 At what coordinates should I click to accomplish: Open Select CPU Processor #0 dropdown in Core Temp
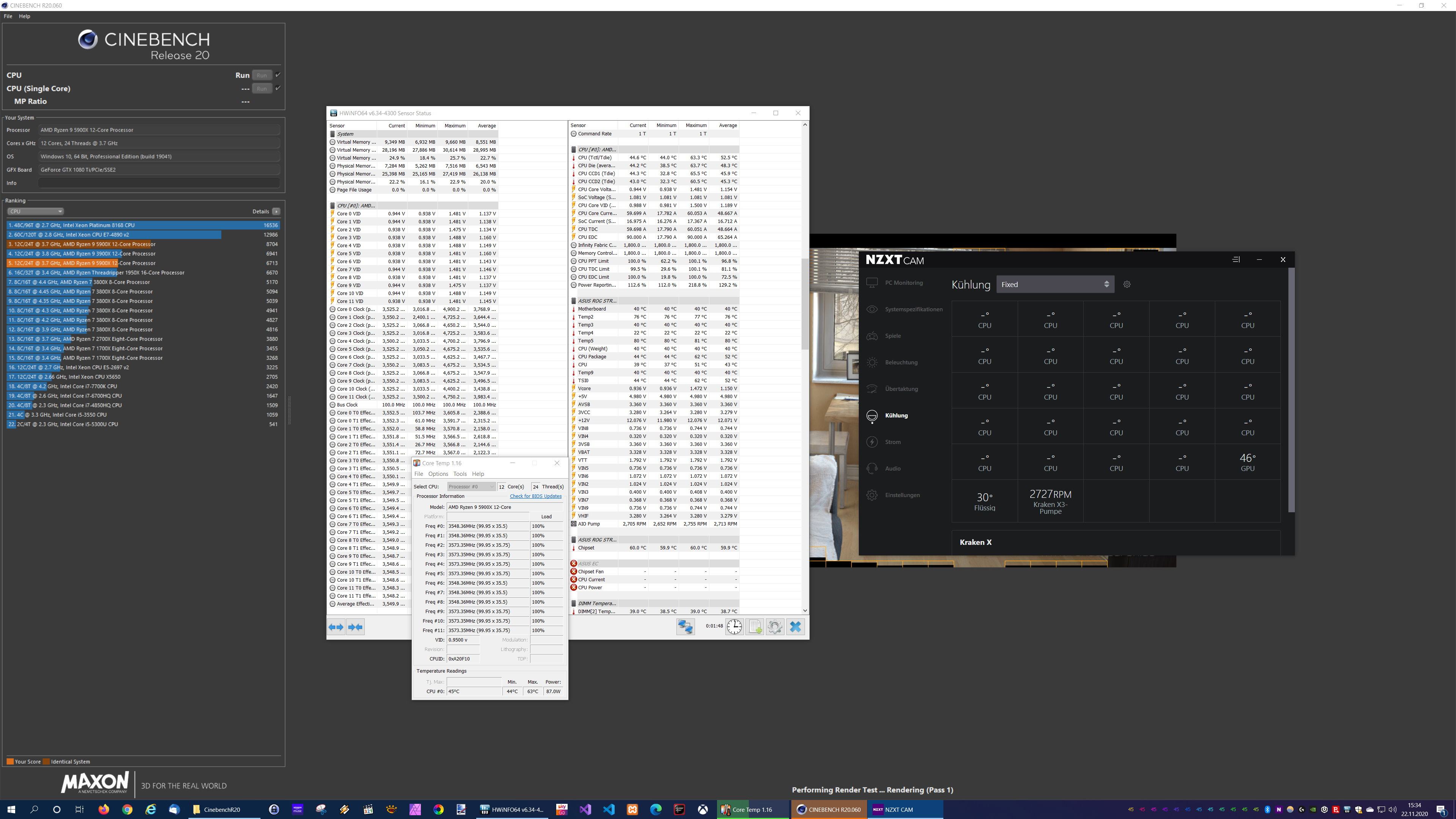click(471, 486)
